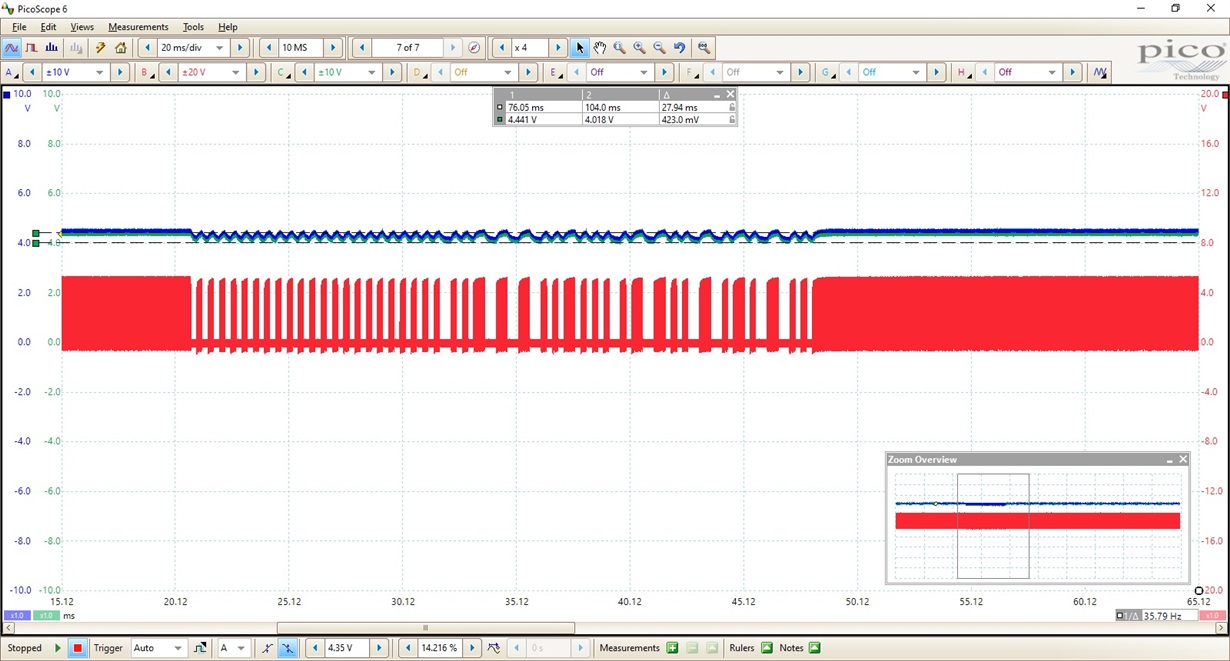
Task: Click green Start capture arrow
Action: (59, 648)
